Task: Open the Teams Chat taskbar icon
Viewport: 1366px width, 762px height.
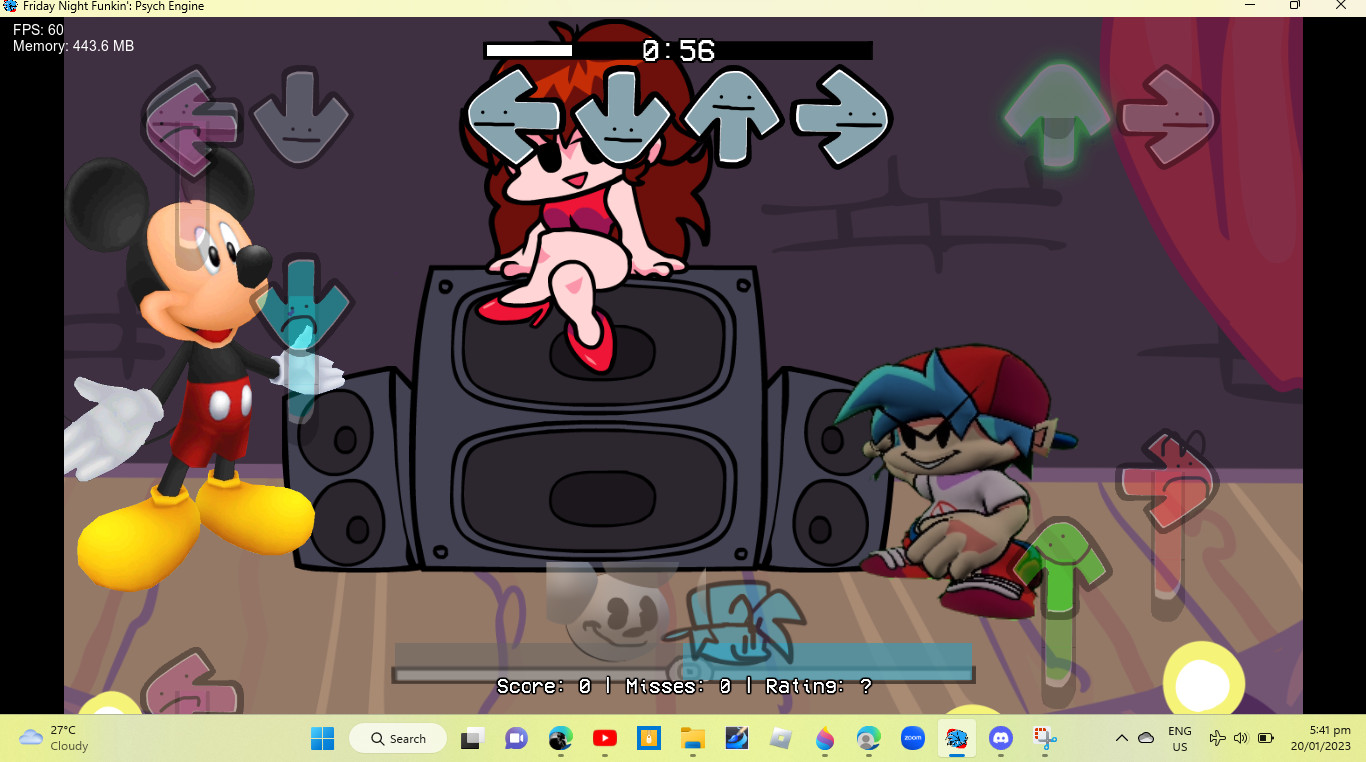Action: pyautogui.click(x=516, y=739)
